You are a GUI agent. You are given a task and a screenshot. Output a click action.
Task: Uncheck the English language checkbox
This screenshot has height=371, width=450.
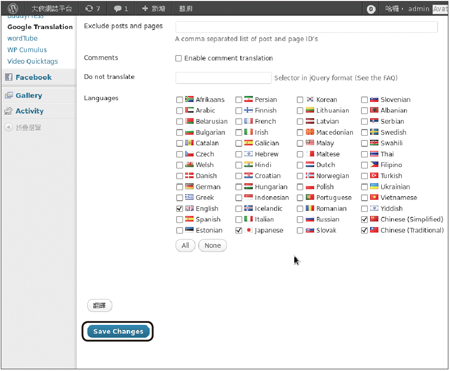[179, 209]
